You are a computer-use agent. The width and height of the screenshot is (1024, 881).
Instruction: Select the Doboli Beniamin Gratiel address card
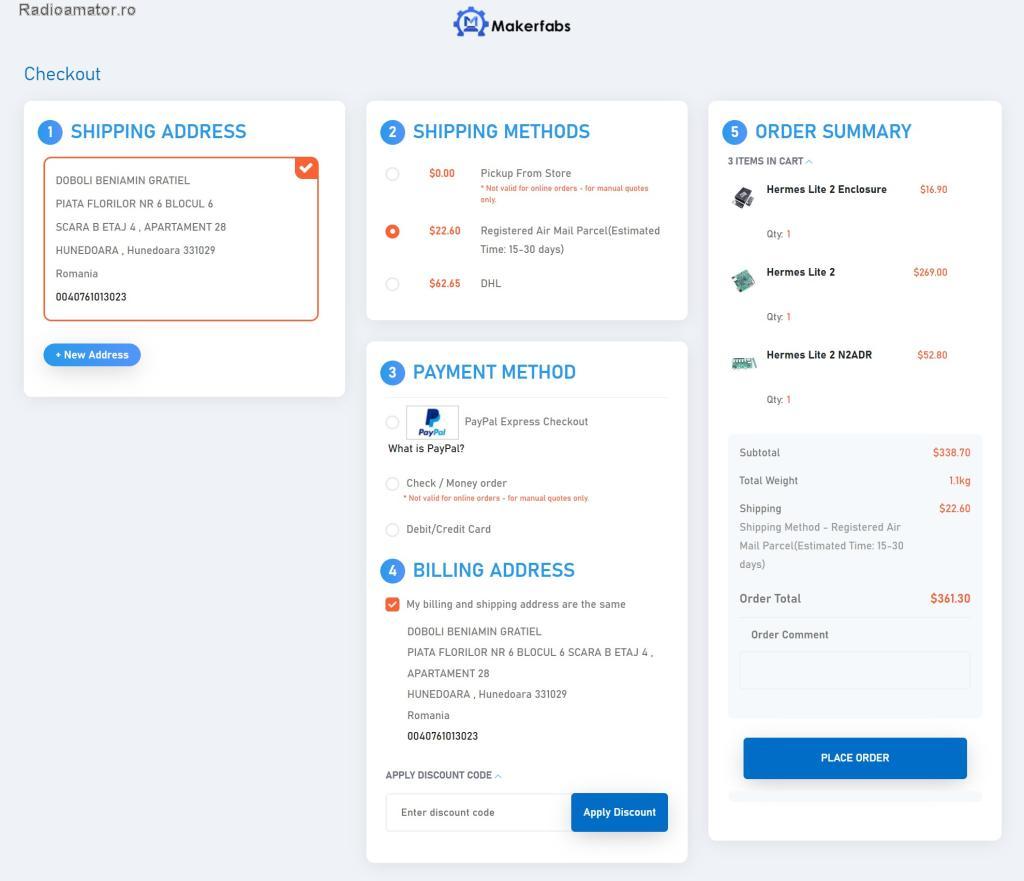(181, 239)
